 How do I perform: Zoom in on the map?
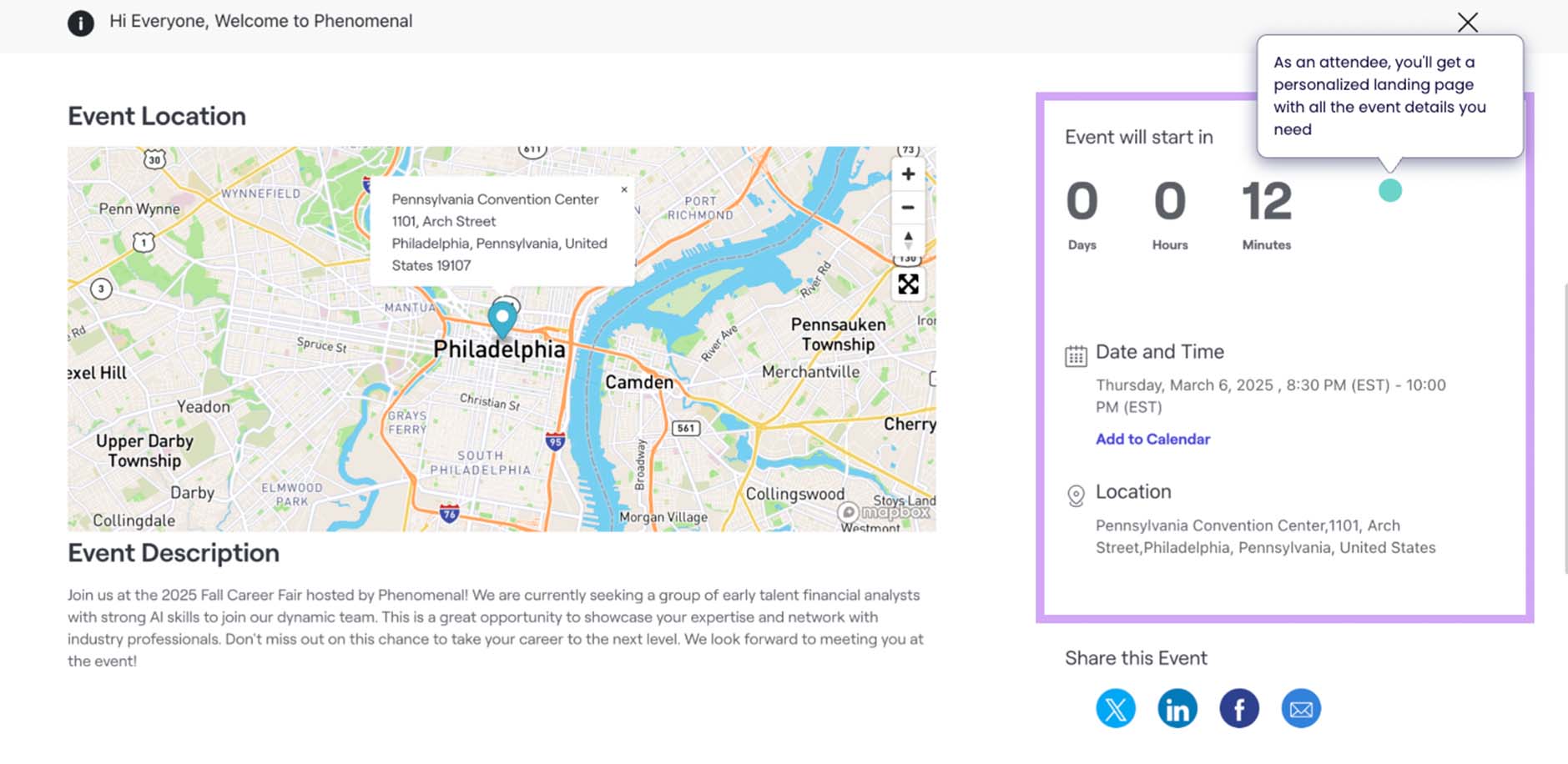[x=908, y=174]
